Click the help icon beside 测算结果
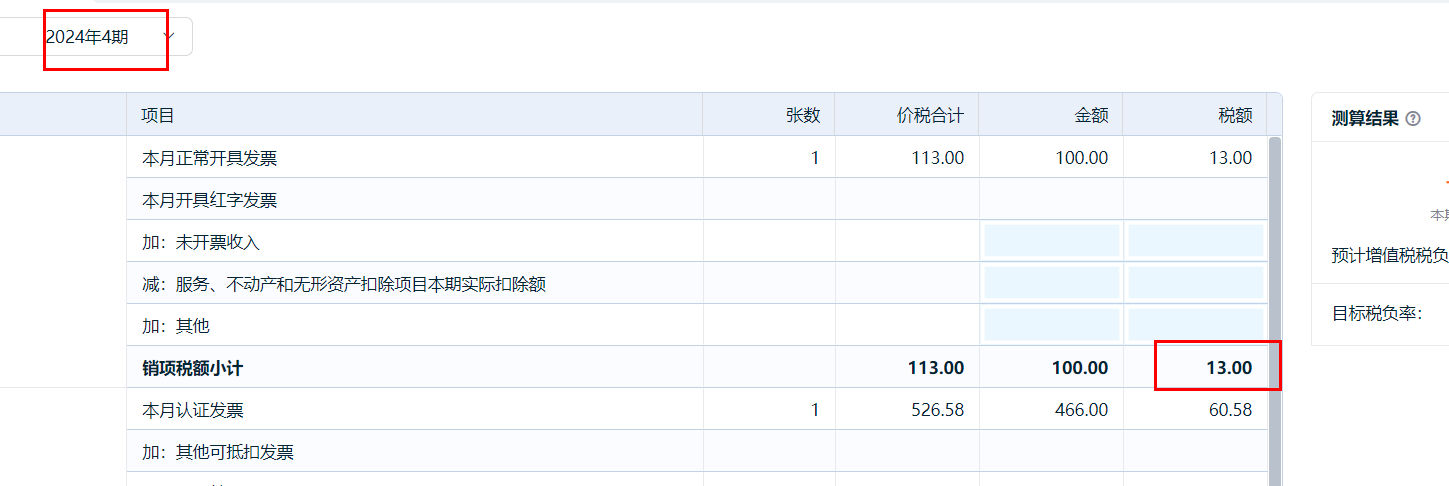Viewport: 1449px width, 486px height. click(x=1413, y=119)
